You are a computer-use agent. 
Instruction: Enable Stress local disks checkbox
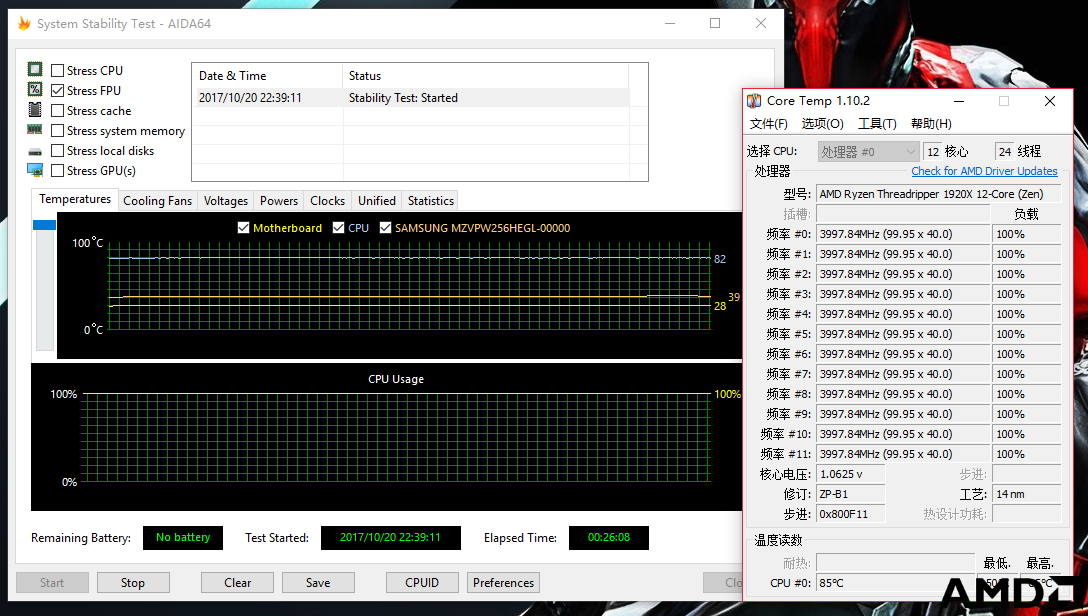coord(58,151)
